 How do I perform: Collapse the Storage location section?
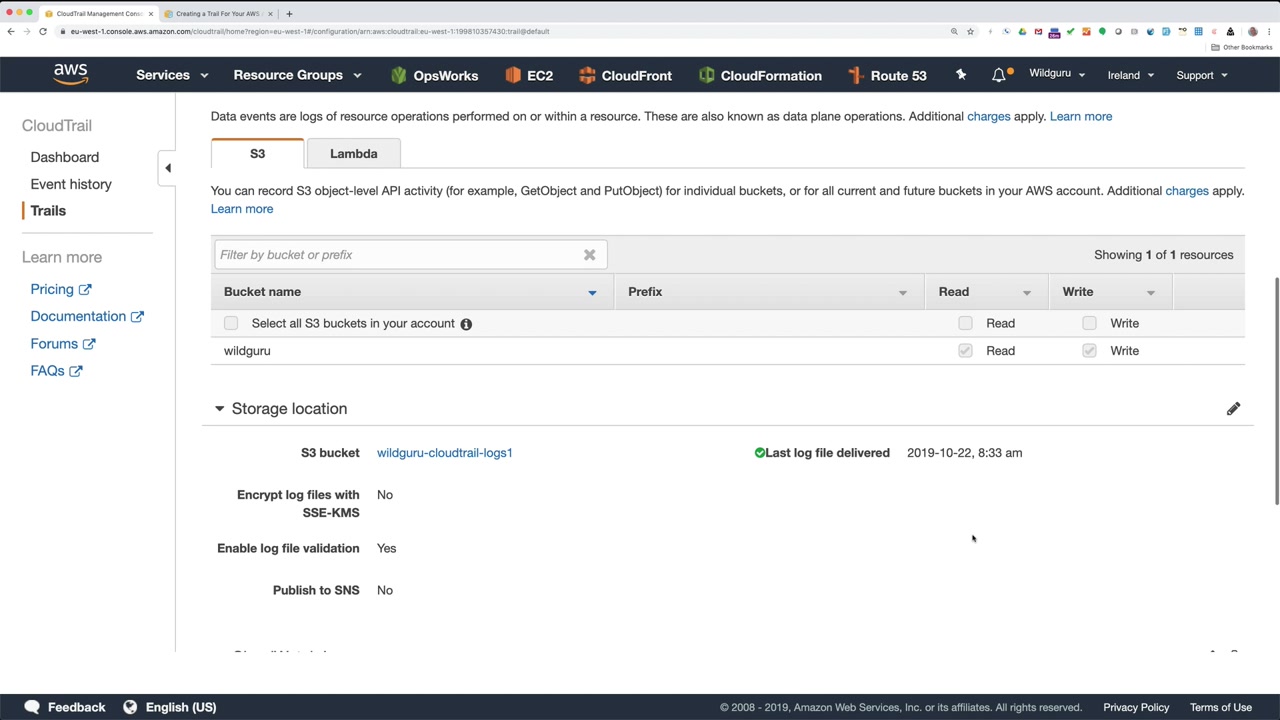coord(219,409)
